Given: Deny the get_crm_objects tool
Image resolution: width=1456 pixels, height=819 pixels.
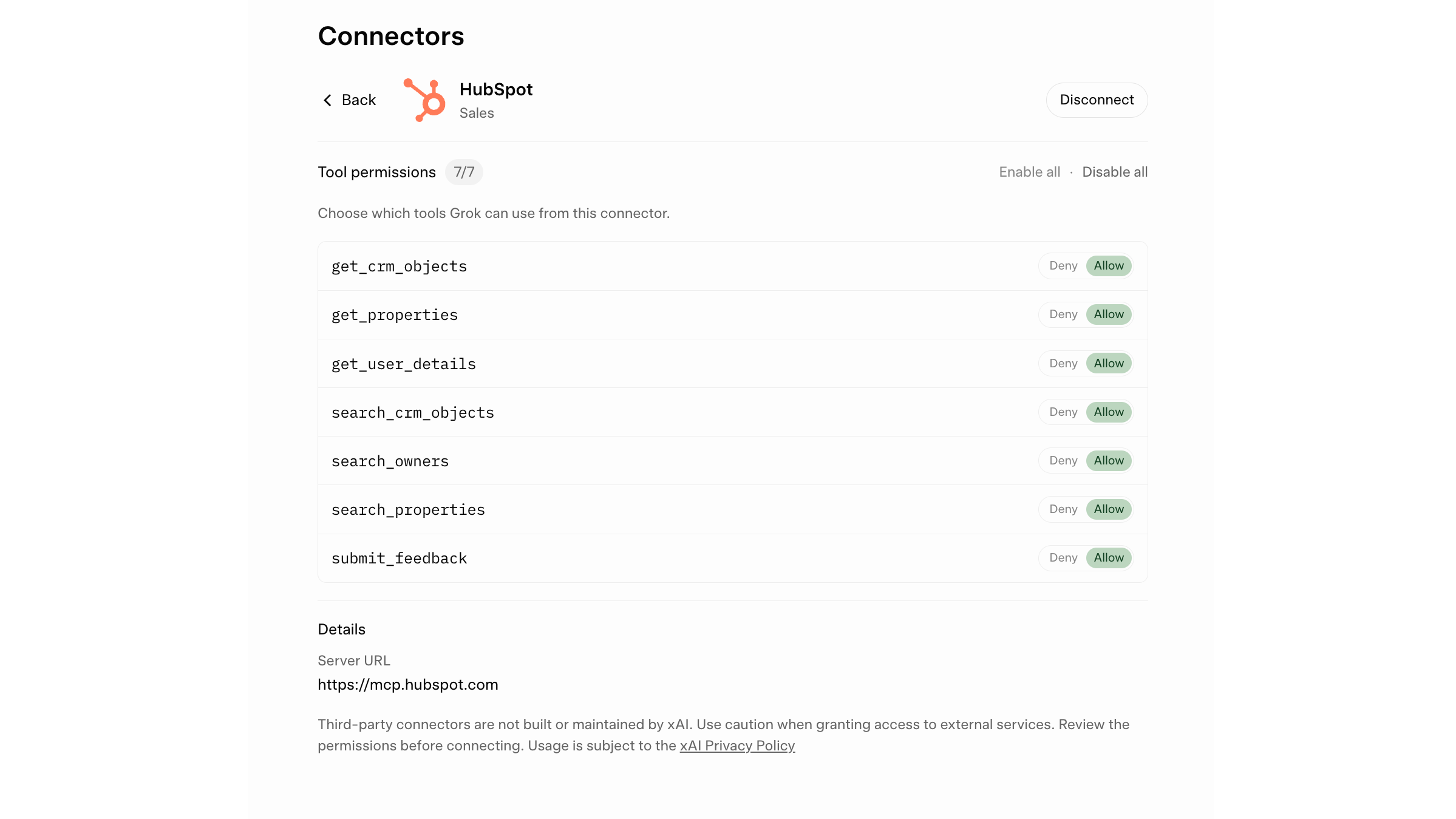Looking at the screenshot, I should [x=1063, y=266].
